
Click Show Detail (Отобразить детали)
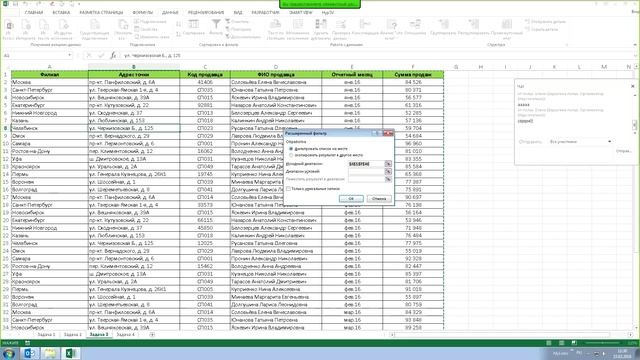coord(545,22)
